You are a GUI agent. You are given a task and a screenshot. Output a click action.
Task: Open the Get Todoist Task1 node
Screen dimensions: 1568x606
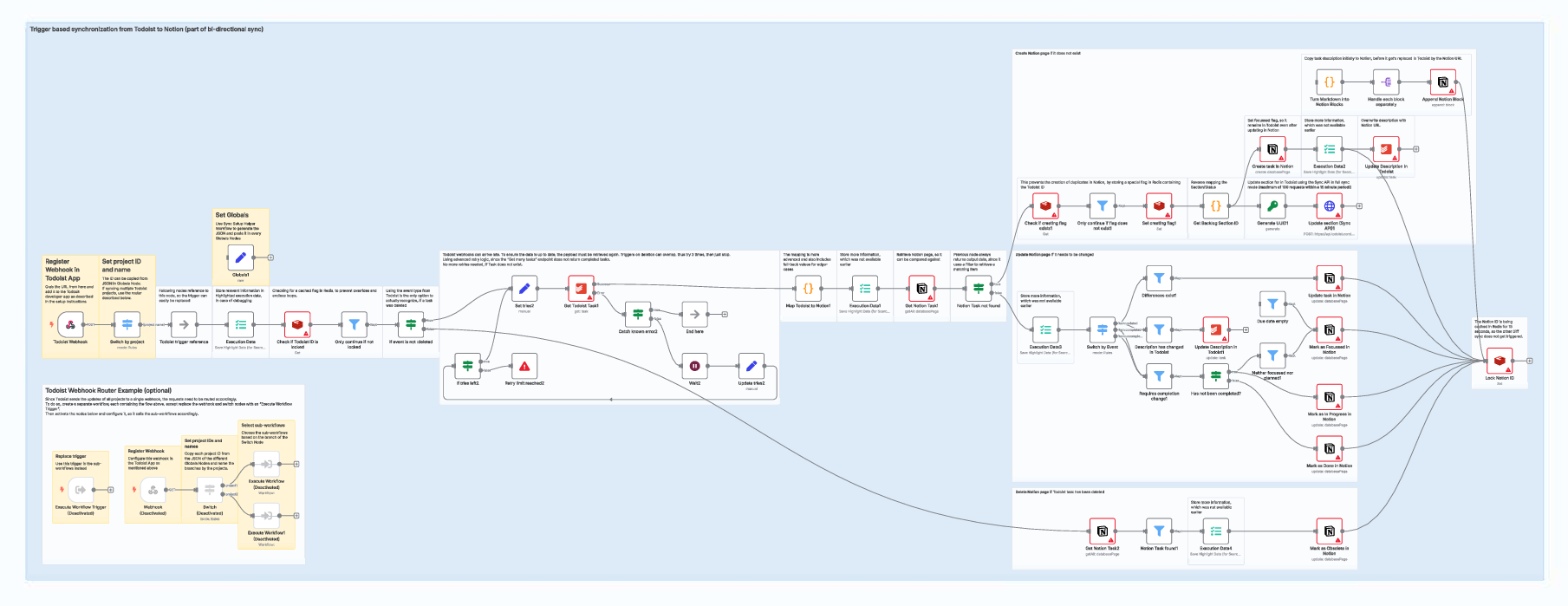[581, 289]
